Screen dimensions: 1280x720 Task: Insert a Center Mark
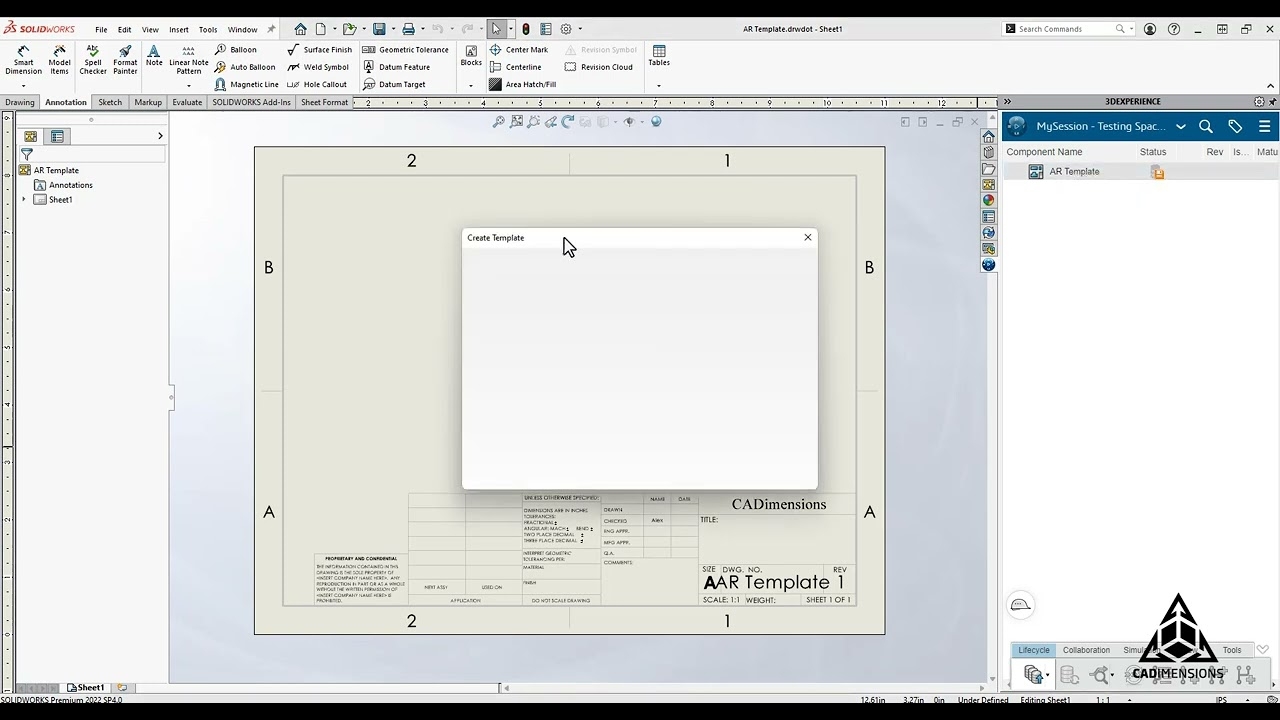(519, 49)
